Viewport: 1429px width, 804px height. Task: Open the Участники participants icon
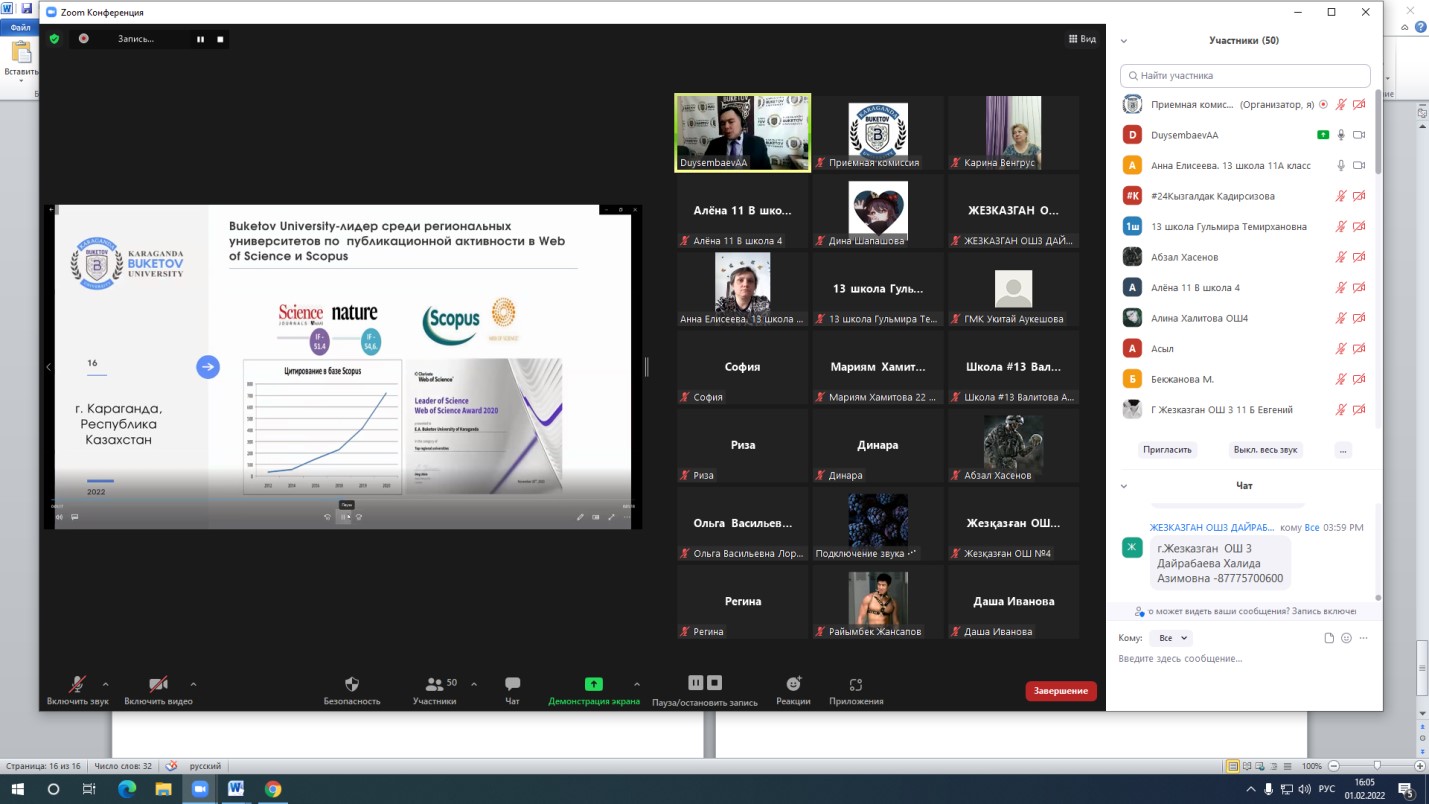[434, 684]
